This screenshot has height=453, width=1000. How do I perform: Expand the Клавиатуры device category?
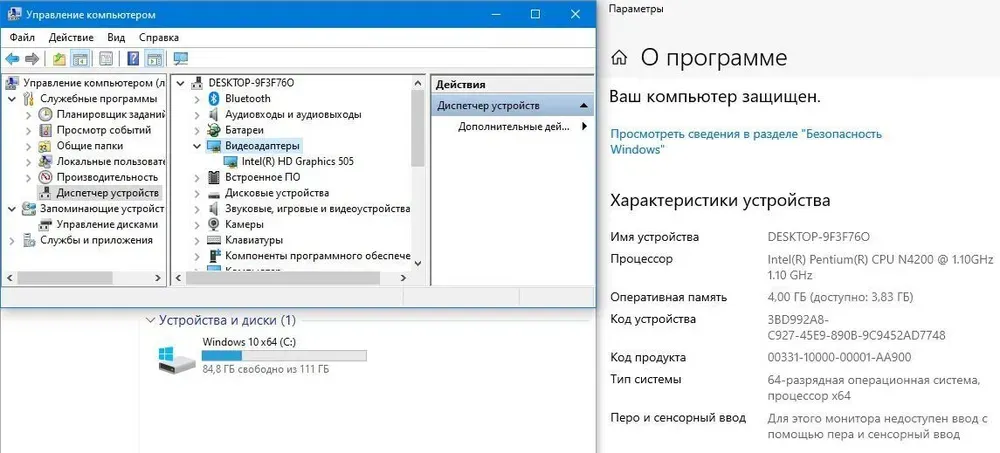tap(197, 240)
